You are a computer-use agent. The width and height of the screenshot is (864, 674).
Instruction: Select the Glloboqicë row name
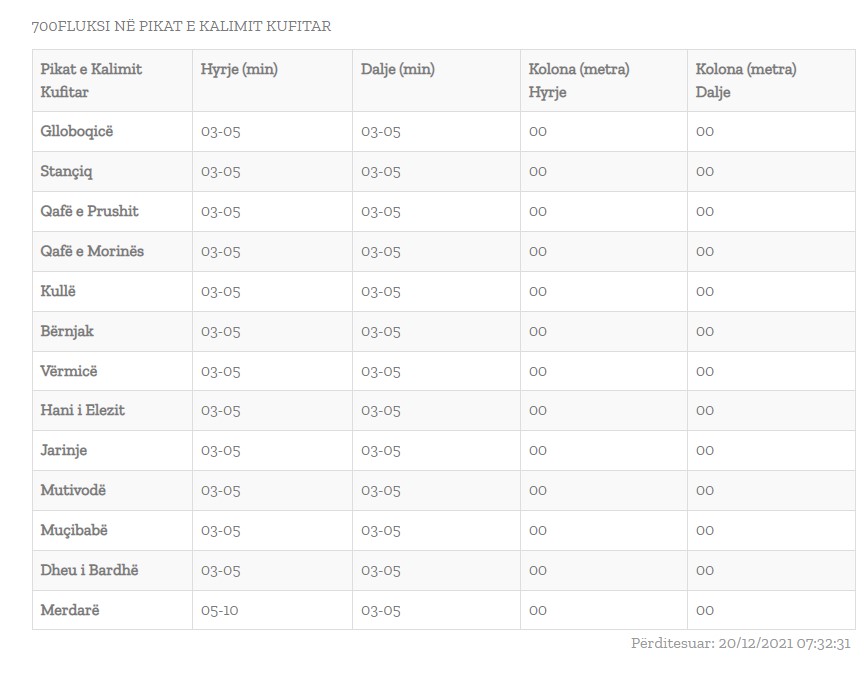click(x=77, y=132)
